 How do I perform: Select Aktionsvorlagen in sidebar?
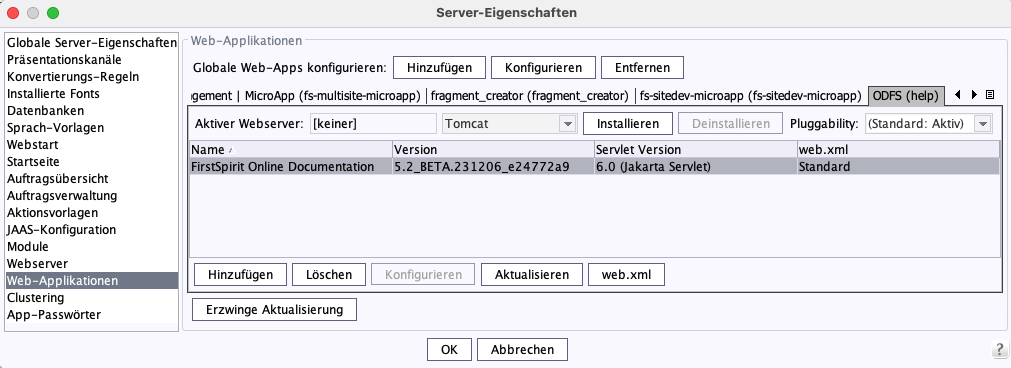92,213
